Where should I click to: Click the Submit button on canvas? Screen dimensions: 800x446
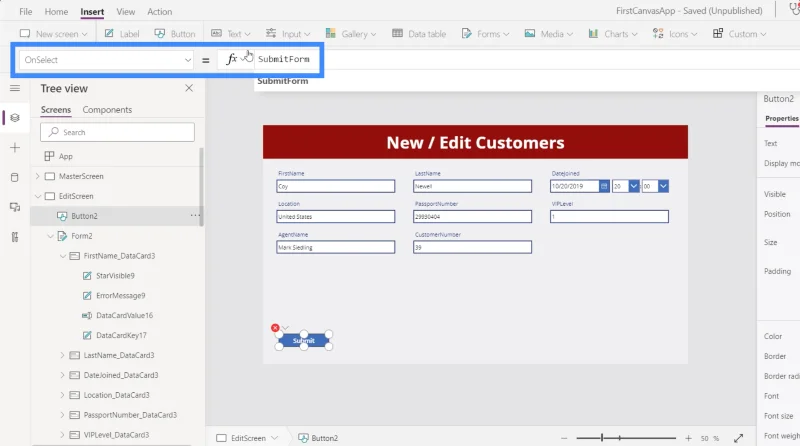coord(304,340)
